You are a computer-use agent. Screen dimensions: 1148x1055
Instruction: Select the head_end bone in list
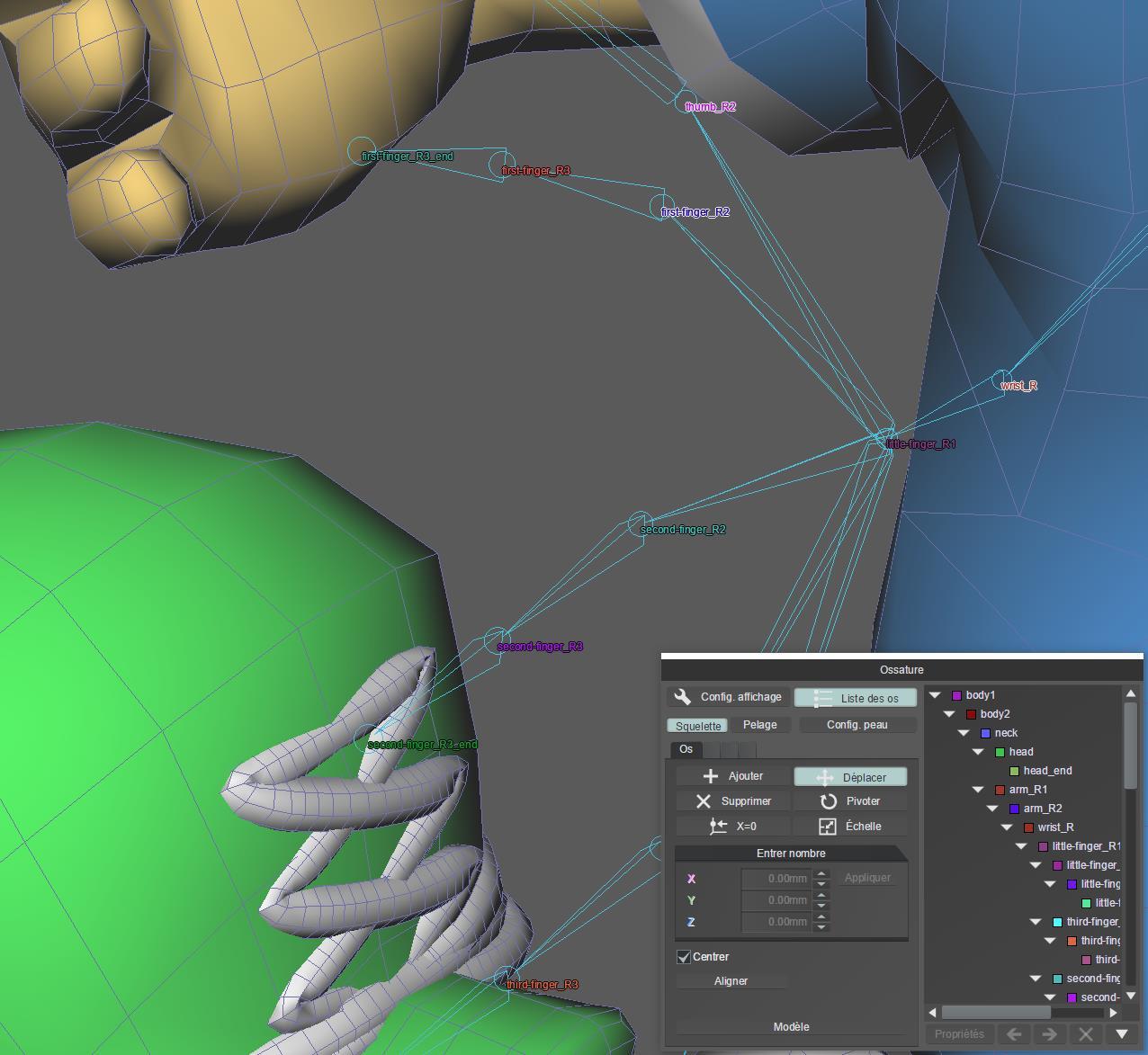pos(1047,771)
